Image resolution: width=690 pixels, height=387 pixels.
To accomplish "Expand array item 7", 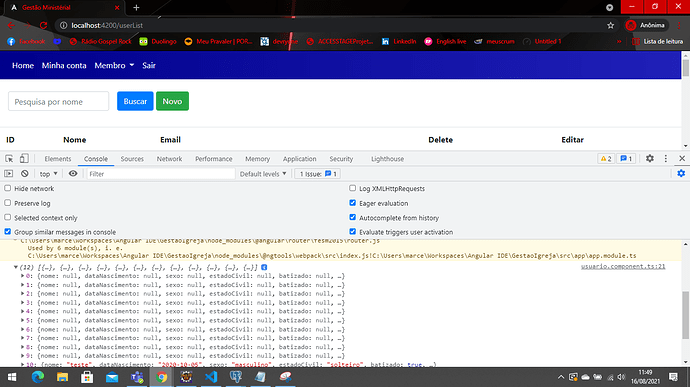I will 23,338.
